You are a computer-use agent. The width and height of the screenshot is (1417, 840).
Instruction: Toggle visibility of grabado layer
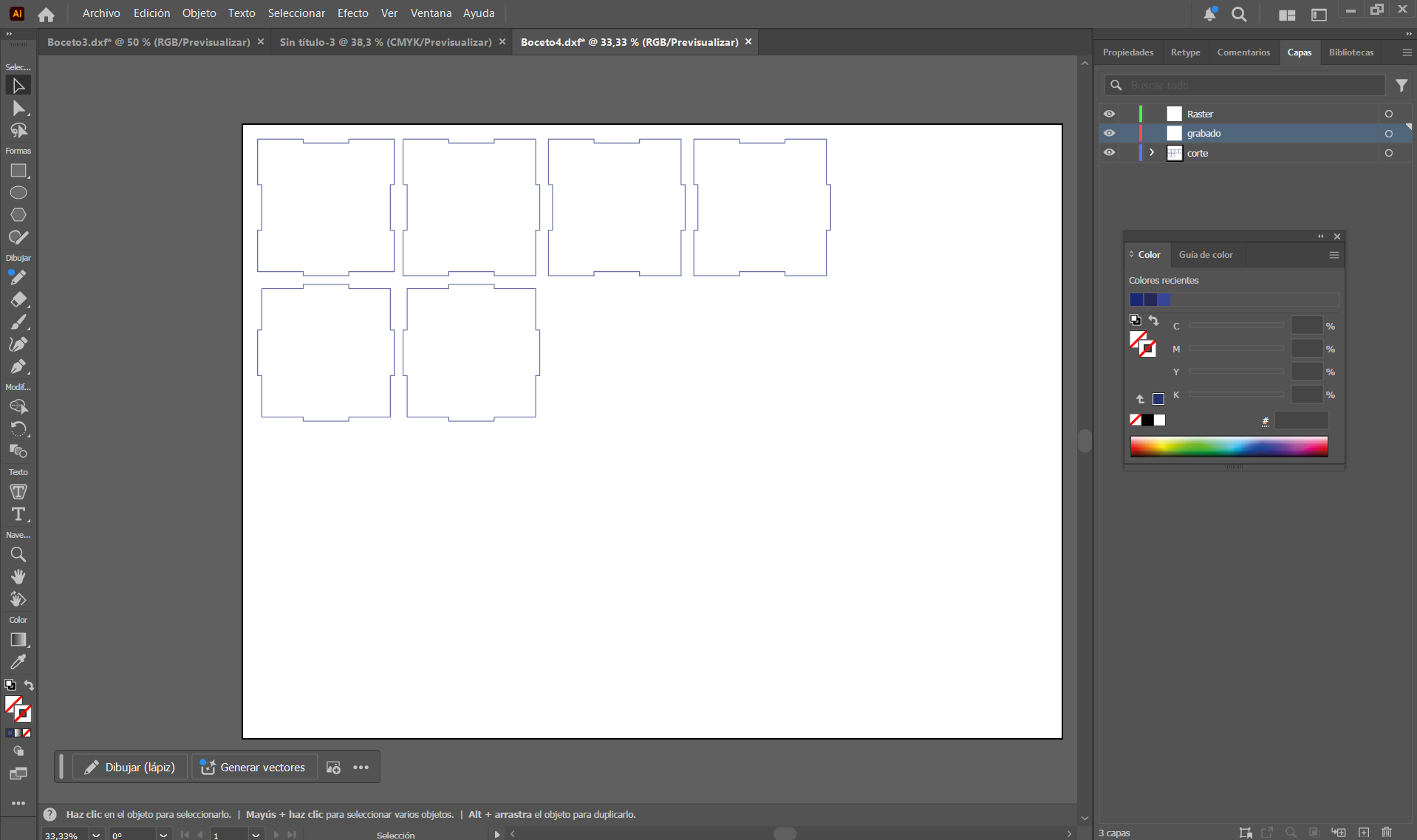[1109, 133]
